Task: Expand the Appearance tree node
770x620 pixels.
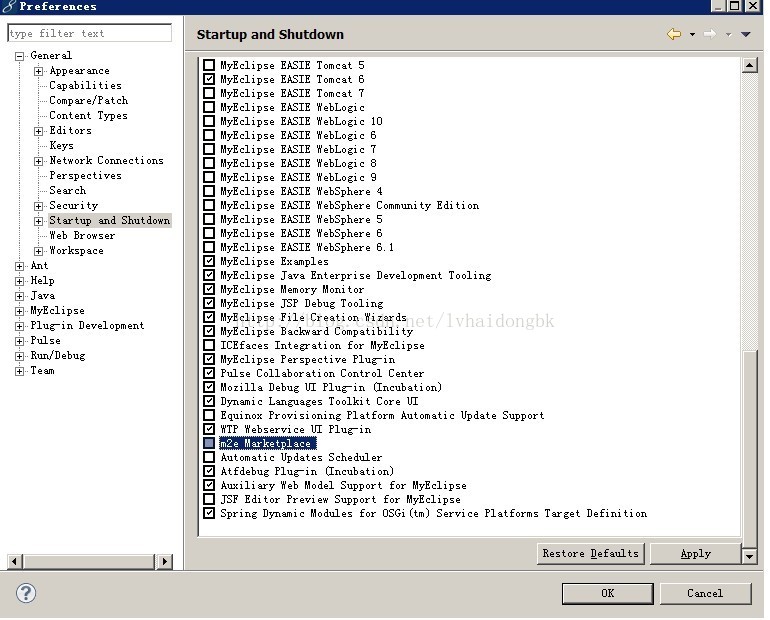Action: coord(38,71)
